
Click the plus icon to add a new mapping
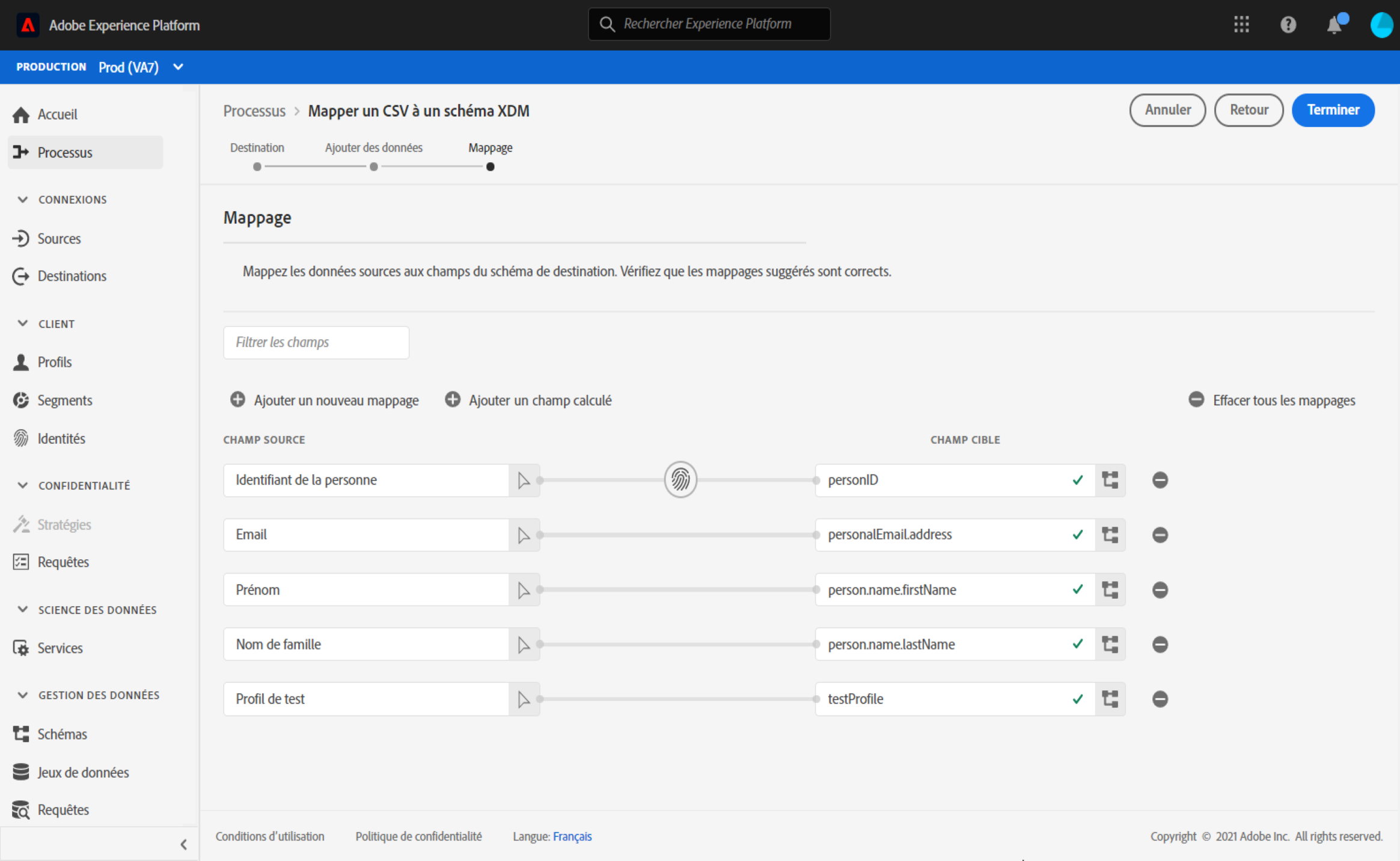click(238, 400)
